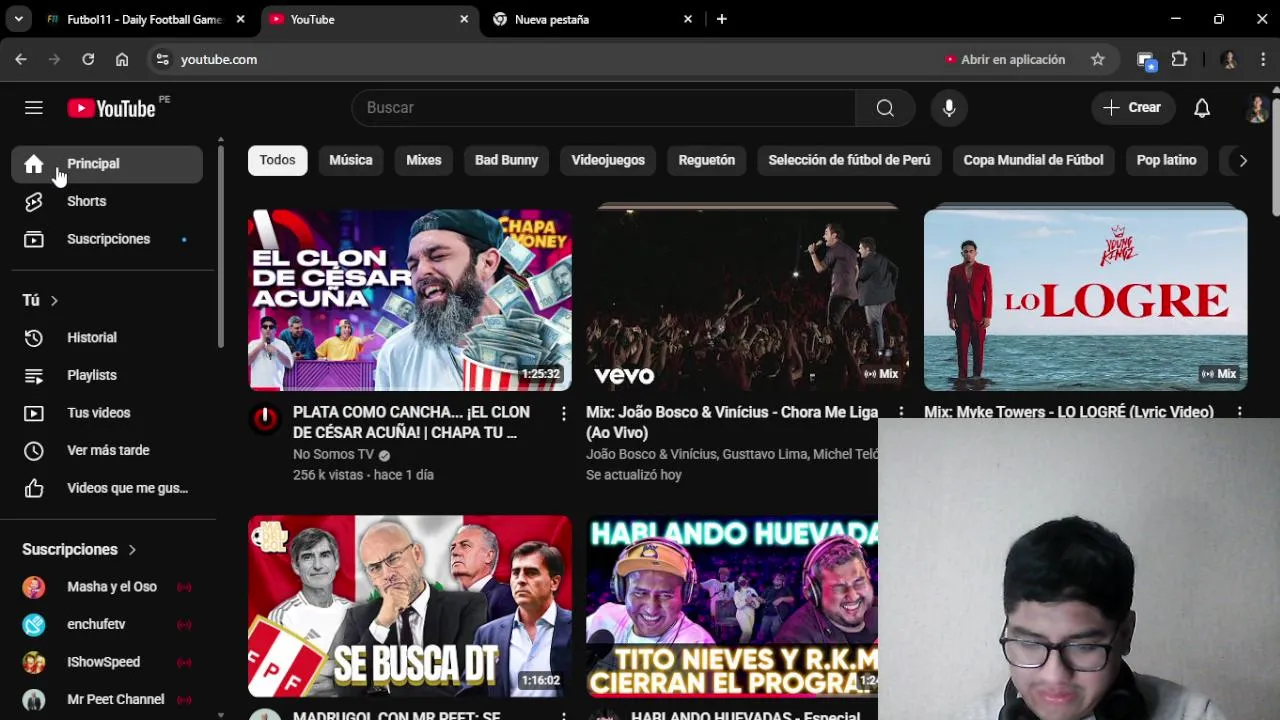Viewport: 1280px width, 720px height.
Task: Play the SE BUSCA DT thumbnail
Action: [410, 606]
